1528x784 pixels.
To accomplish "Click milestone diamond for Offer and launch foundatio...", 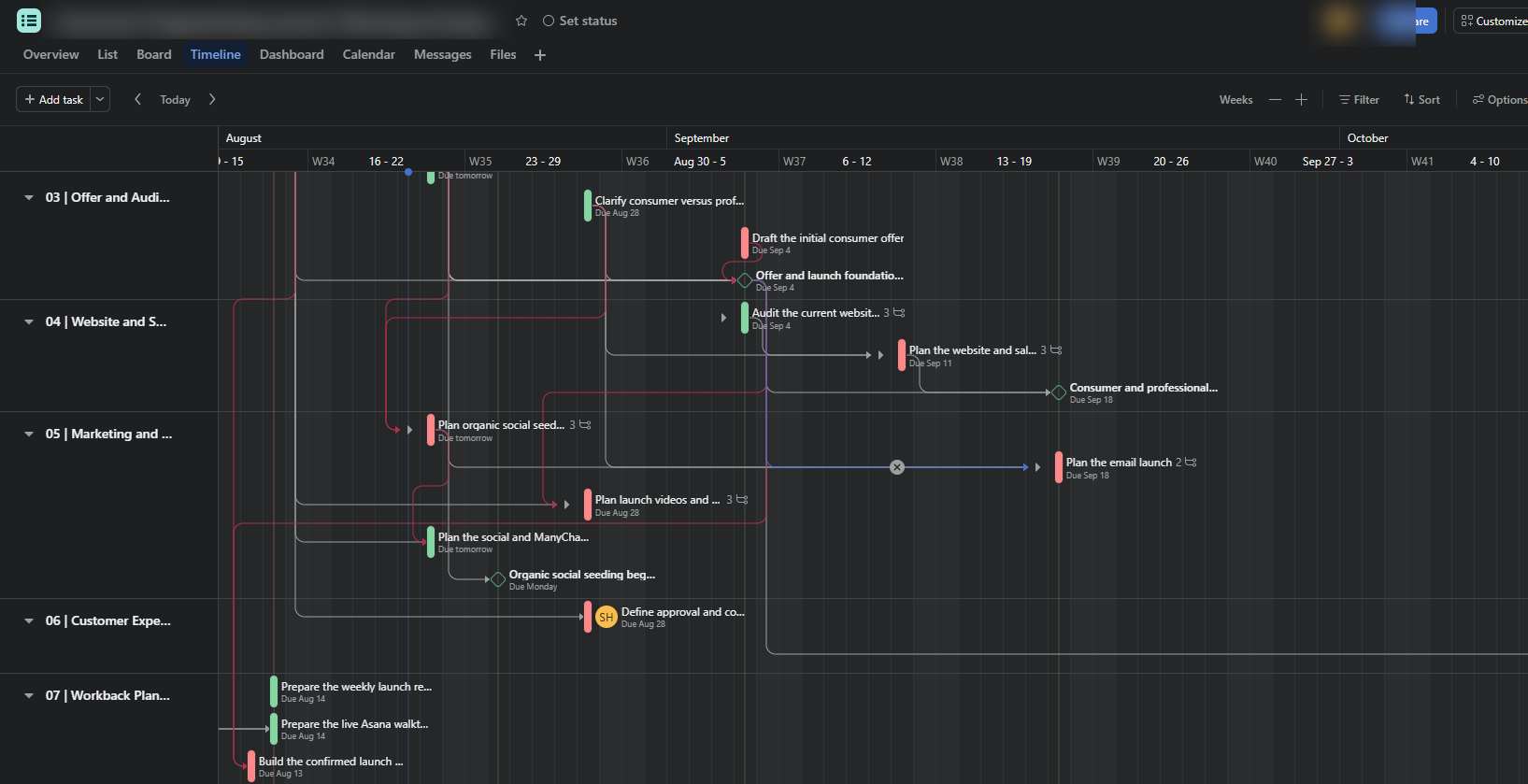I will [745, 280].
